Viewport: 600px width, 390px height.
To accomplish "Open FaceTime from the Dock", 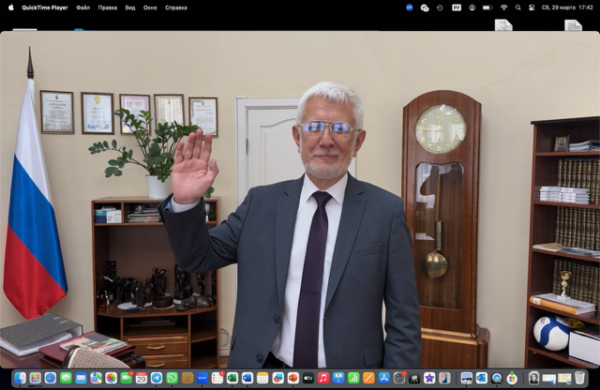I will tap(126, 378).
